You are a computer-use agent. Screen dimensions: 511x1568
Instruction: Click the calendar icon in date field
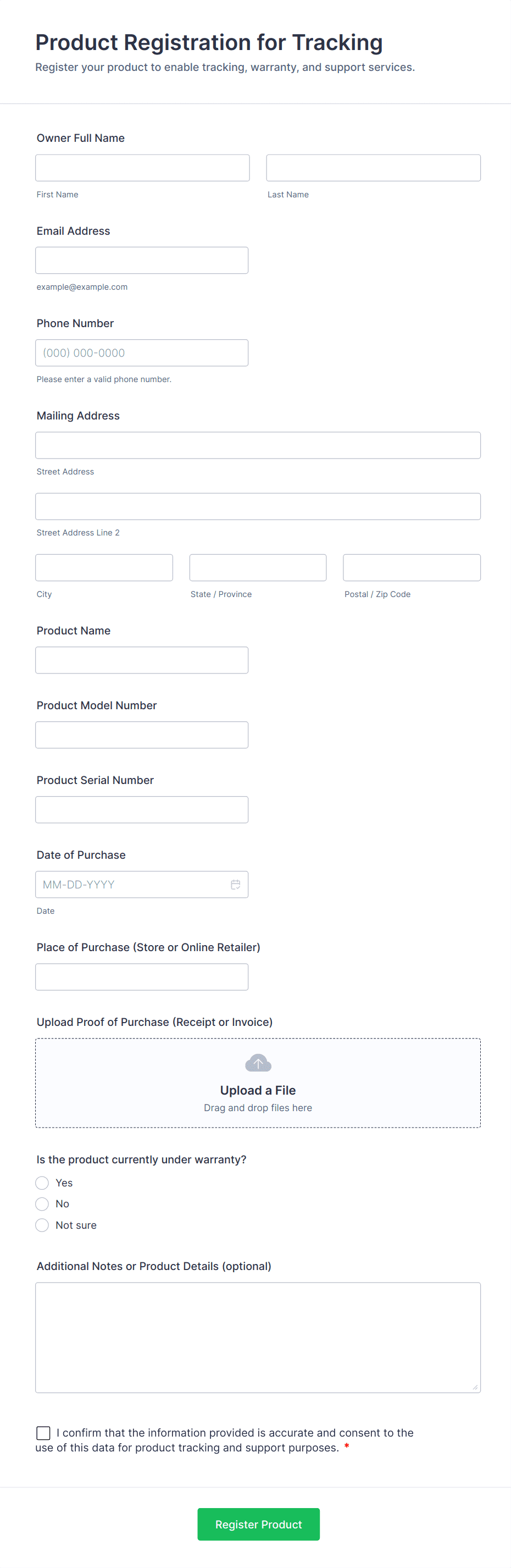pos(235,885)
